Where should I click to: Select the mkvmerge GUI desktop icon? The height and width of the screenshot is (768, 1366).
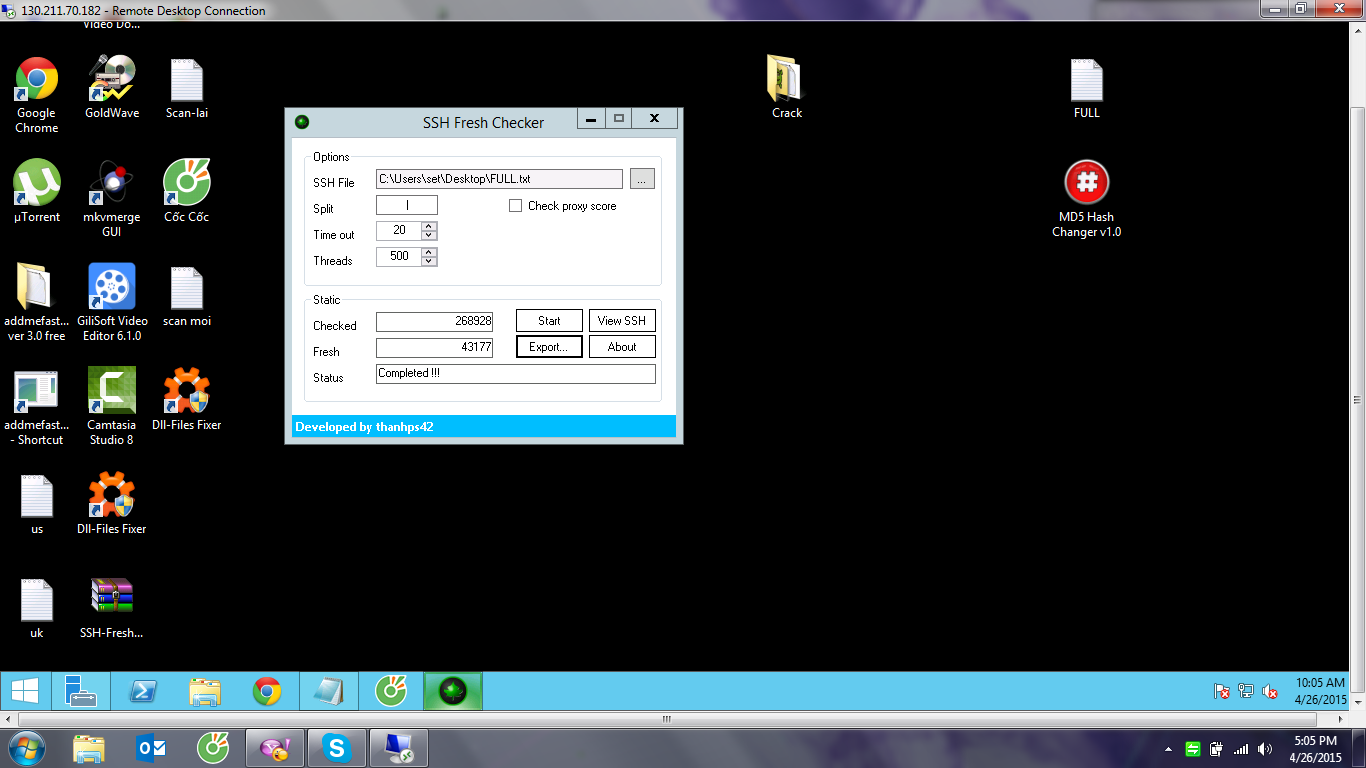111,184
